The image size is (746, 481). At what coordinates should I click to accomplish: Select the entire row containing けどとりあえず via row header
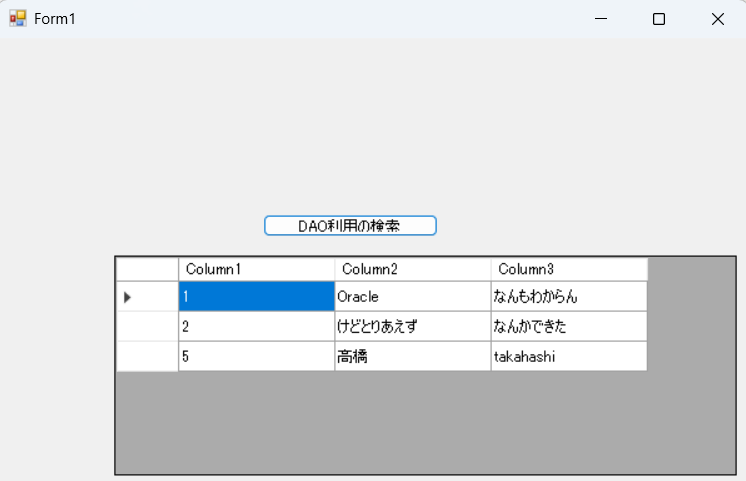click(x=147, y=326)
